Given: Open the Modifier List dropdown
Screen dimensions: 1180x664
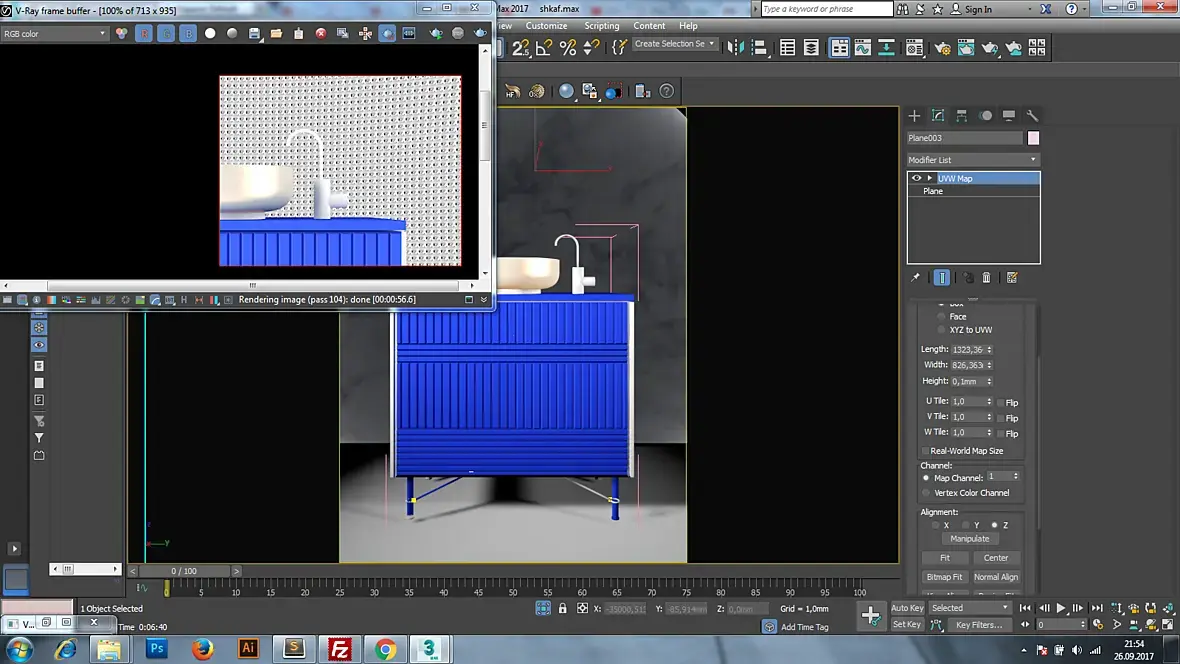Looking at the screenshot, I should pos(973,160).
